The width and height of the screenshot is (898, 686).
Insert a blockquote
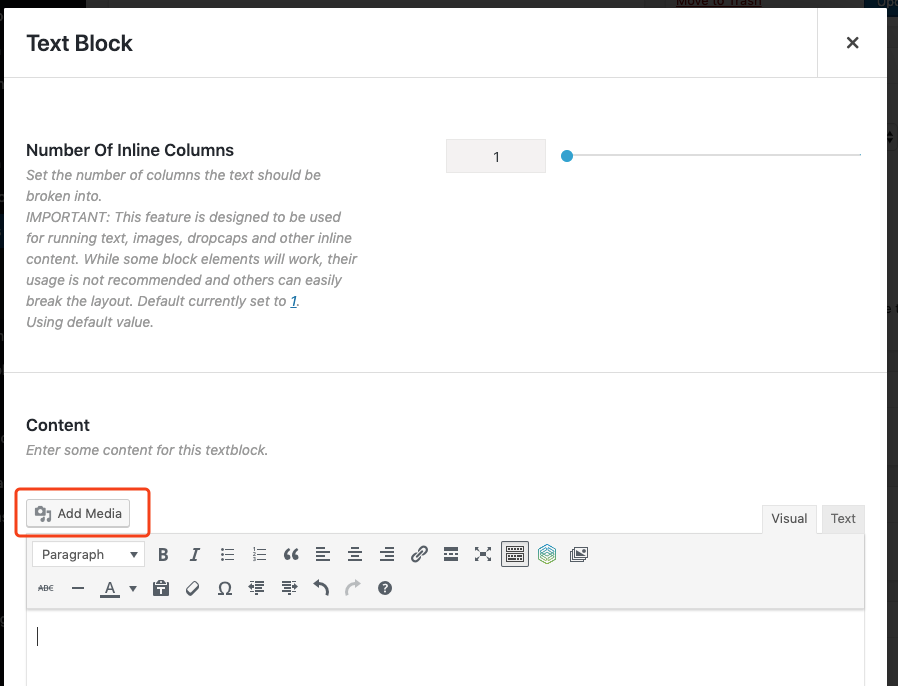291,554
